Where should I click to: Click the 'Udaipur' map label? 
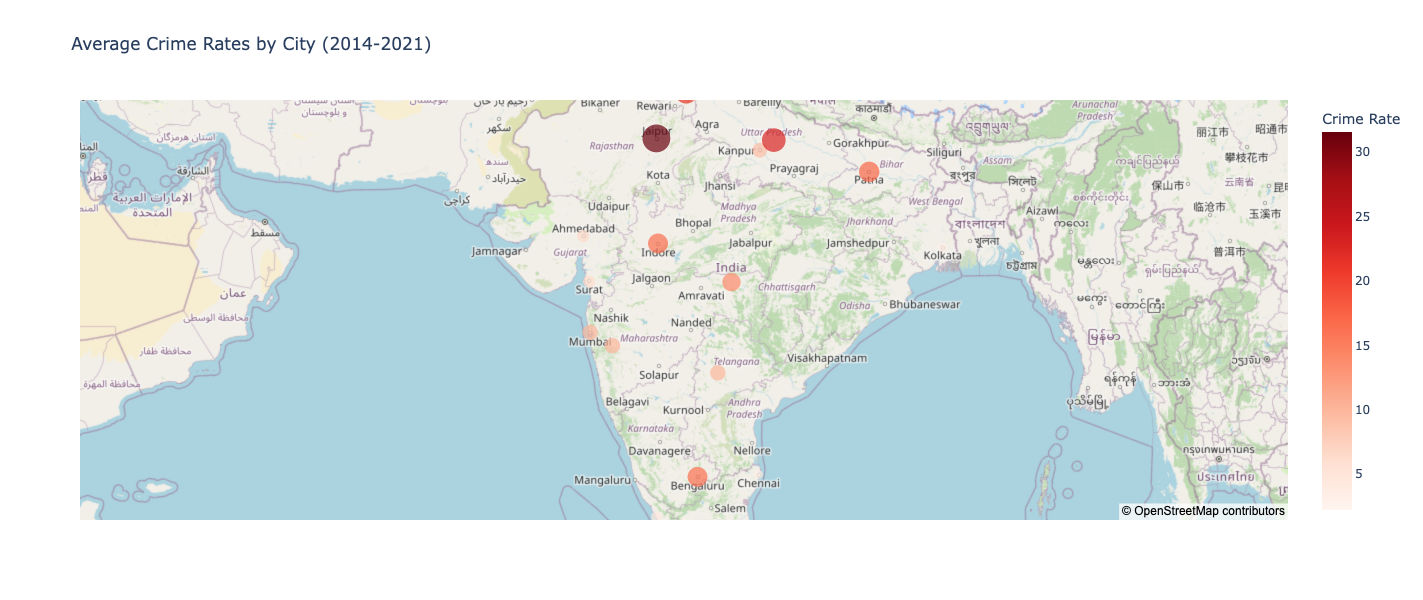coord(609,207)
